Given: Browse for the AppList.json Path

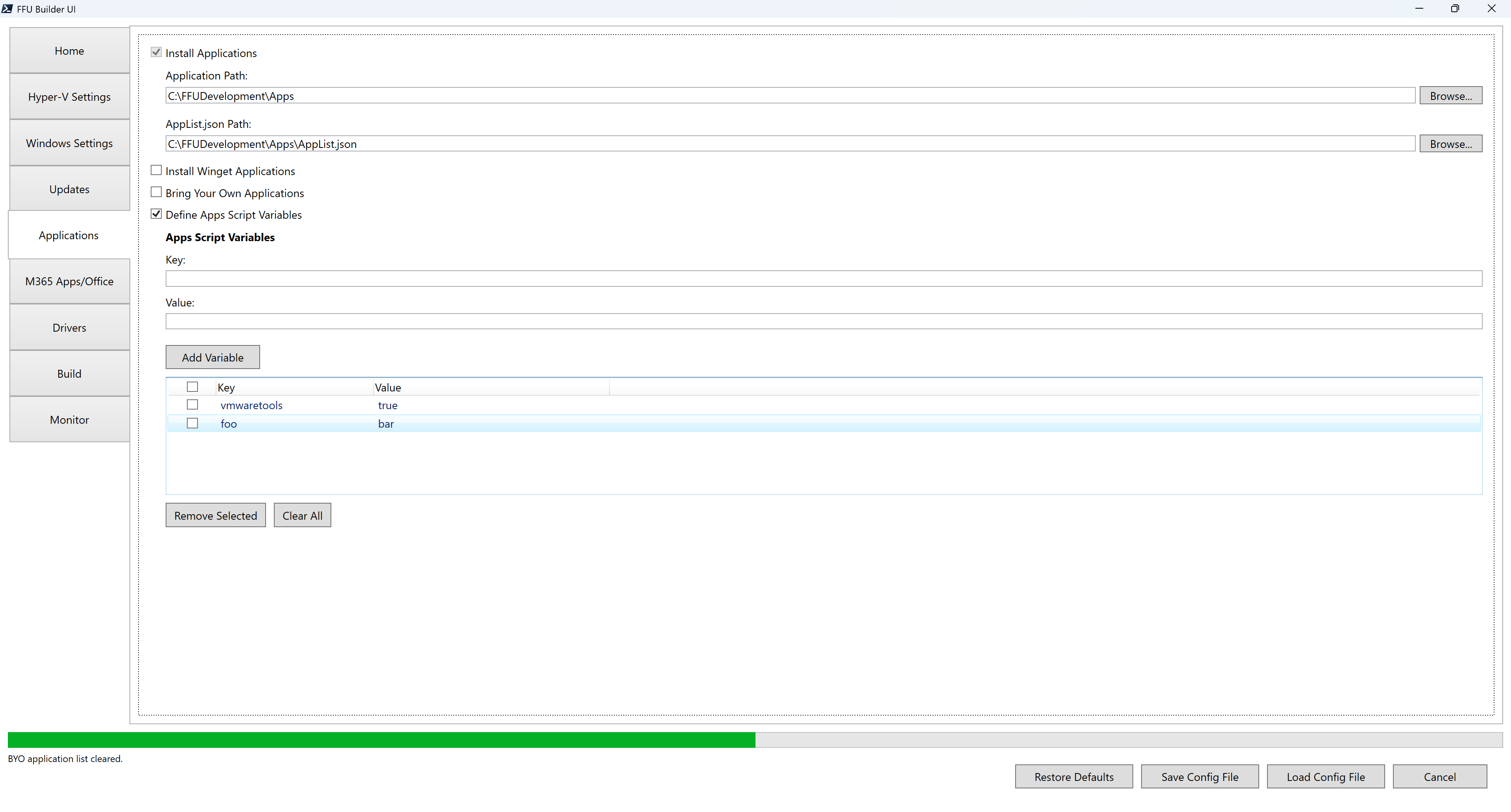Looking at the screenshot, I should pos(1450,144).
